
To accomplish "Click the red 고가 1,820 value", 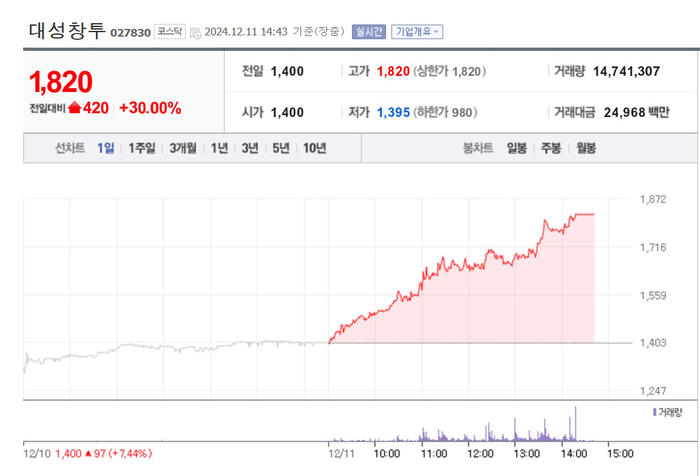I will (393, 71).
